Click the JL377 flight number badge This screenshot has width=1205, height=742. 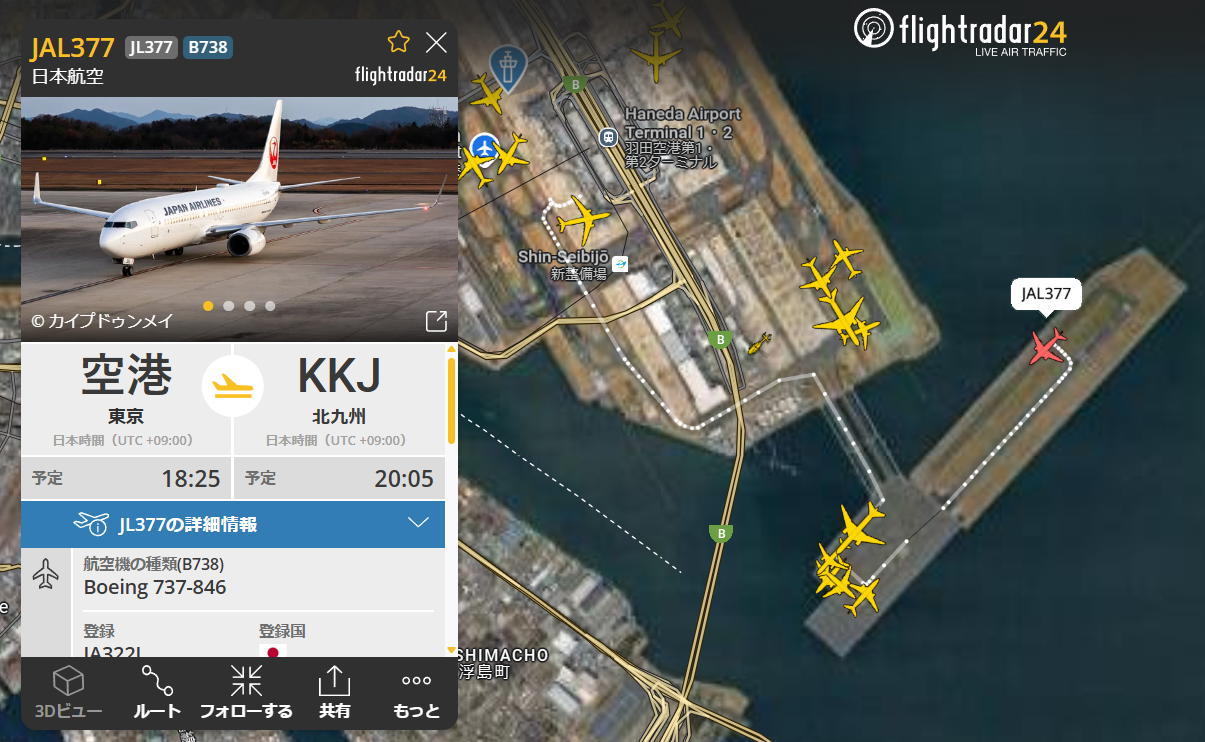click(x=151, y=47)
